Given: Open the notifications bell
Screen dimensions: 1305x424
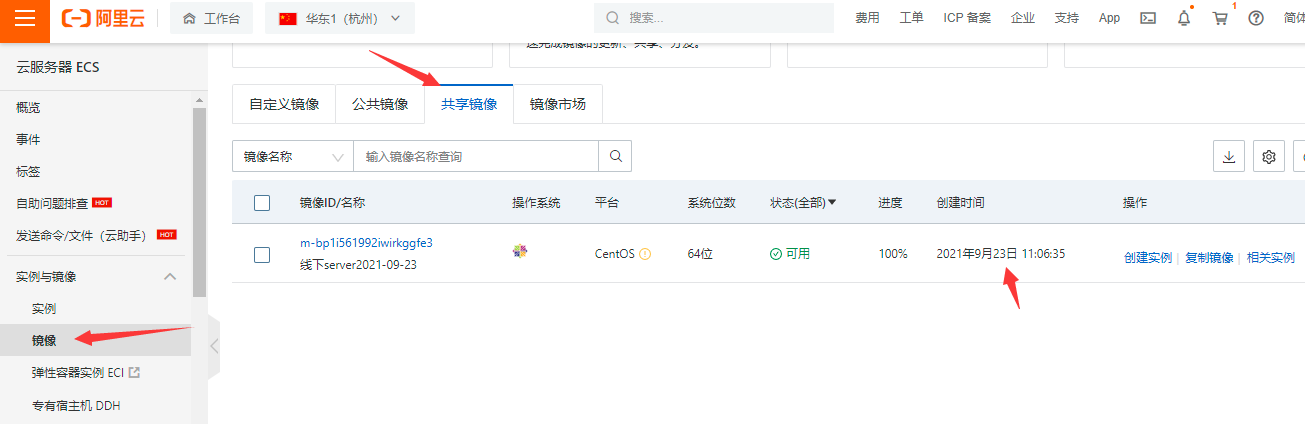Looking at the screenshot, I should [1184, 18].
